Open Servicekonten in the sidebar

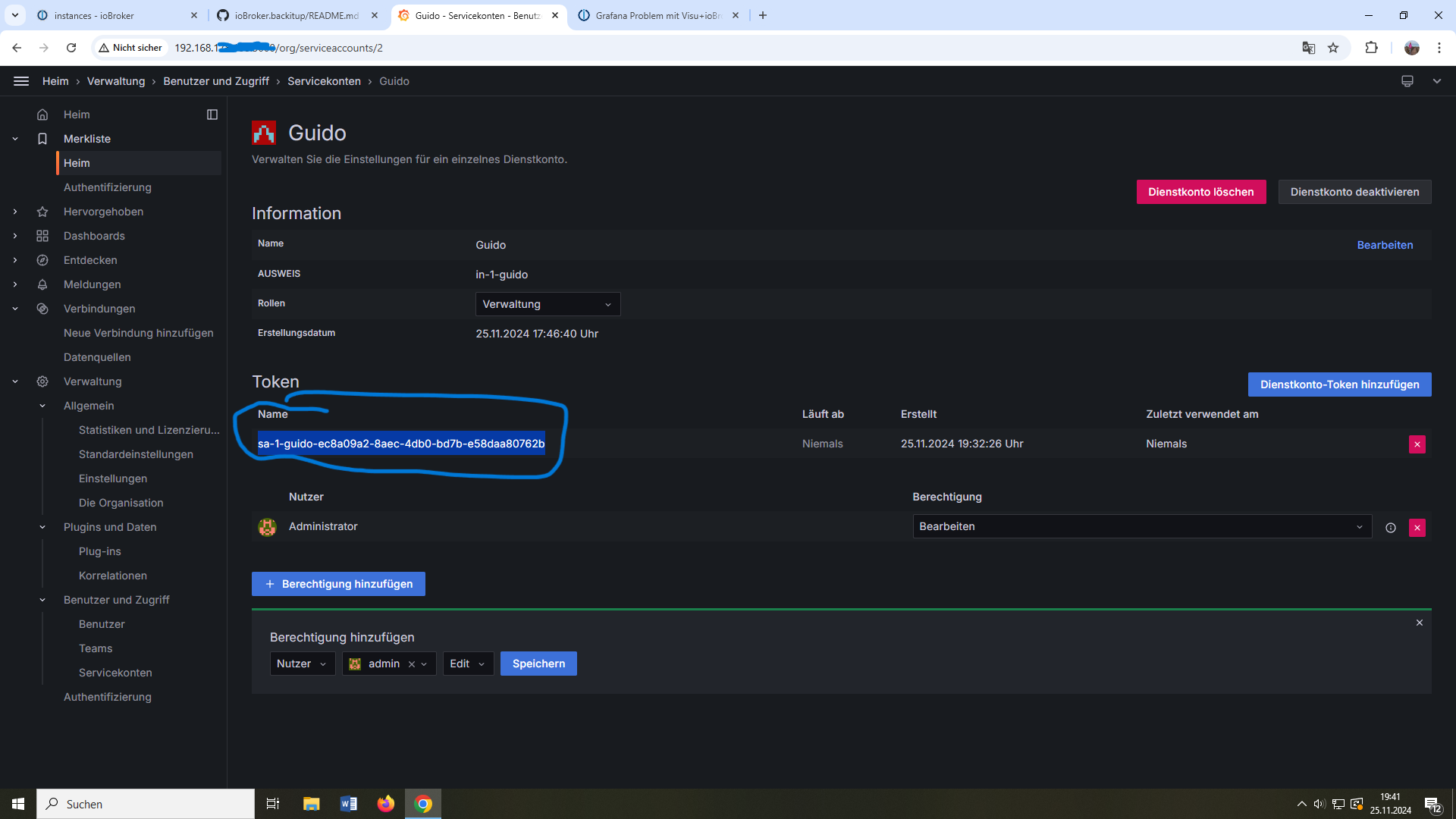click(115, 673)
